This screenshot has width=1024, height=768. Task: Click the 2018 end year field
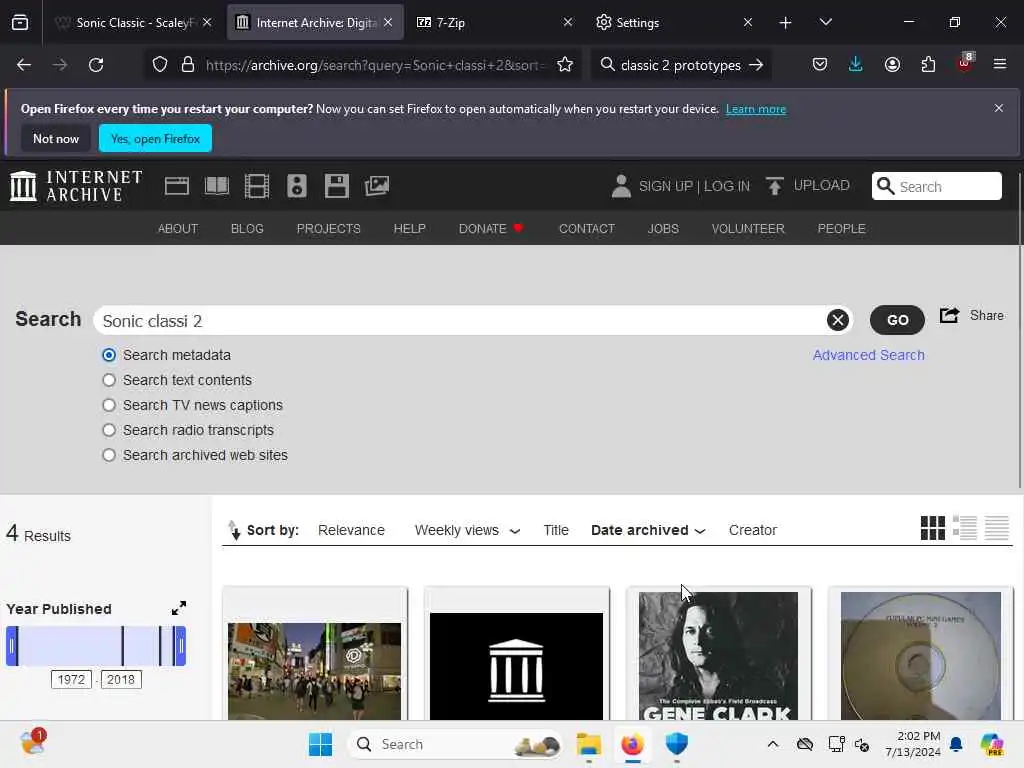[x=121, y=679]
